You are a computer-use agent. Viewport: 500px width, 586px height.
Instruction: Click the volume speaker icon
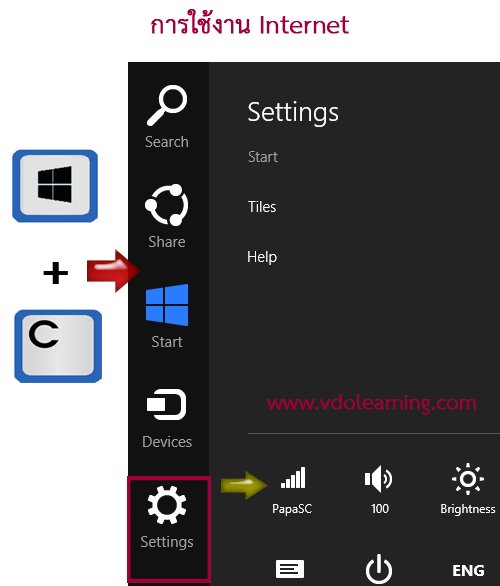[x=379, y=479]
